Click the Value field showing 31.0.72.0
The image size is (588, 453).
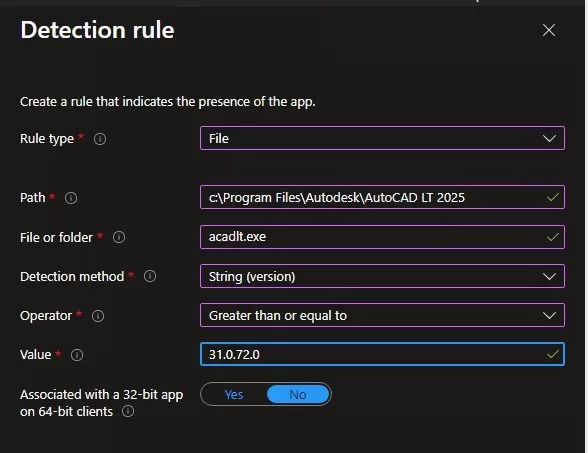pyautogui.click(x=382, y=354)
